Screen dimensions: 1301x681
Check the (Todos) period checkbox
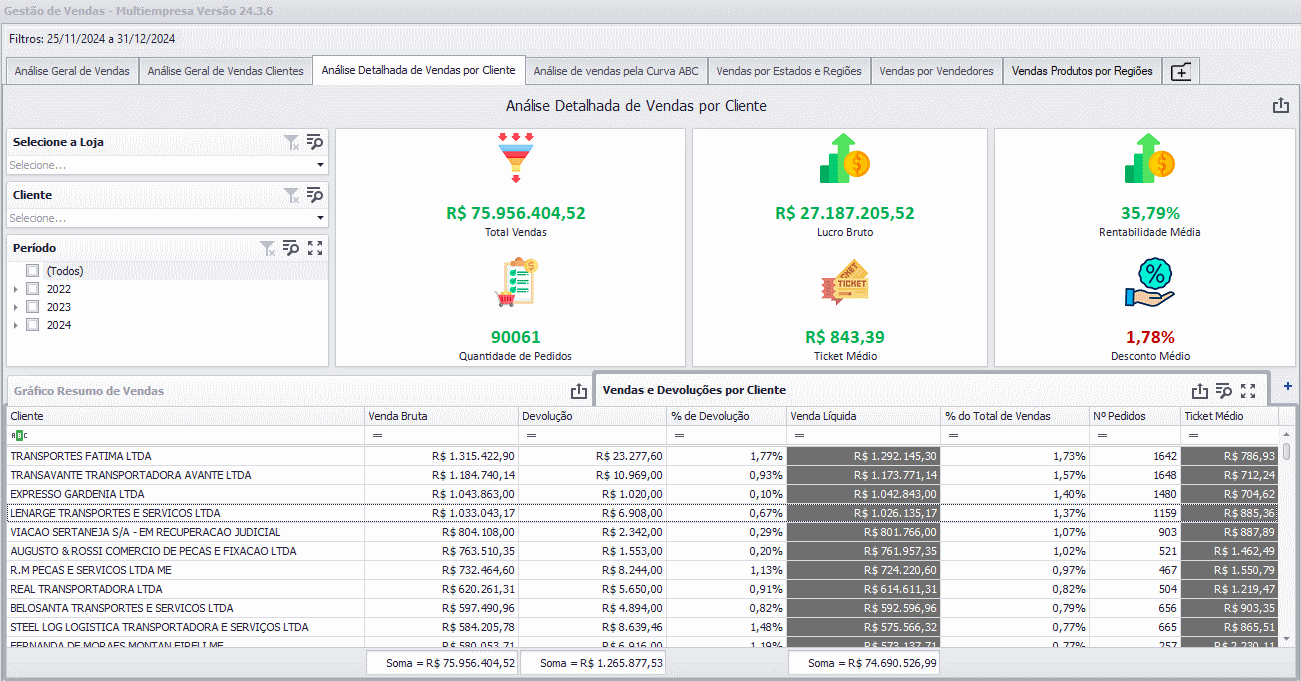33,271
